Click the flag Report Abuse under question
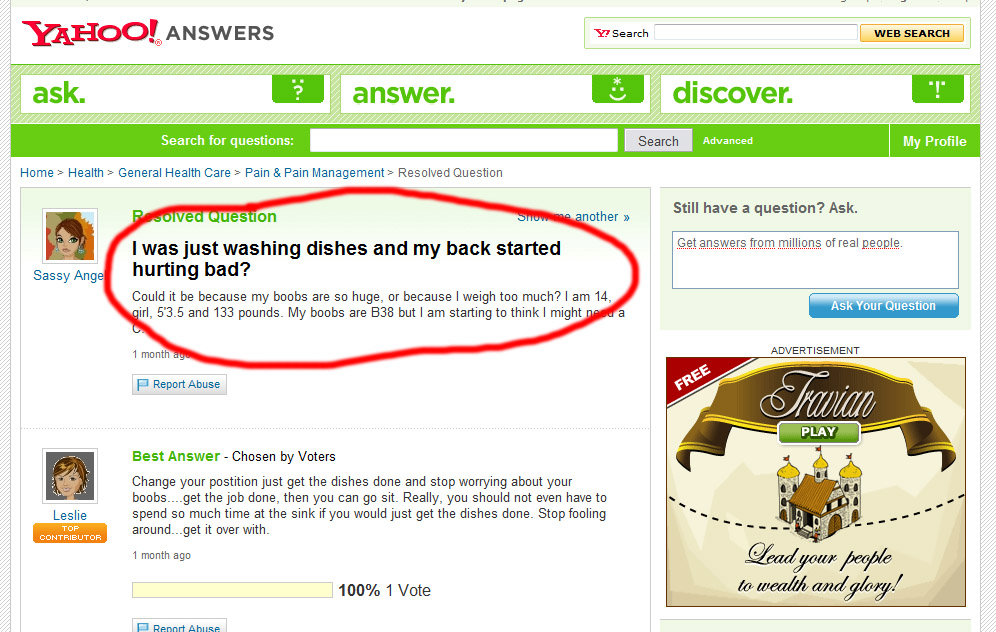 click(179, 384)
